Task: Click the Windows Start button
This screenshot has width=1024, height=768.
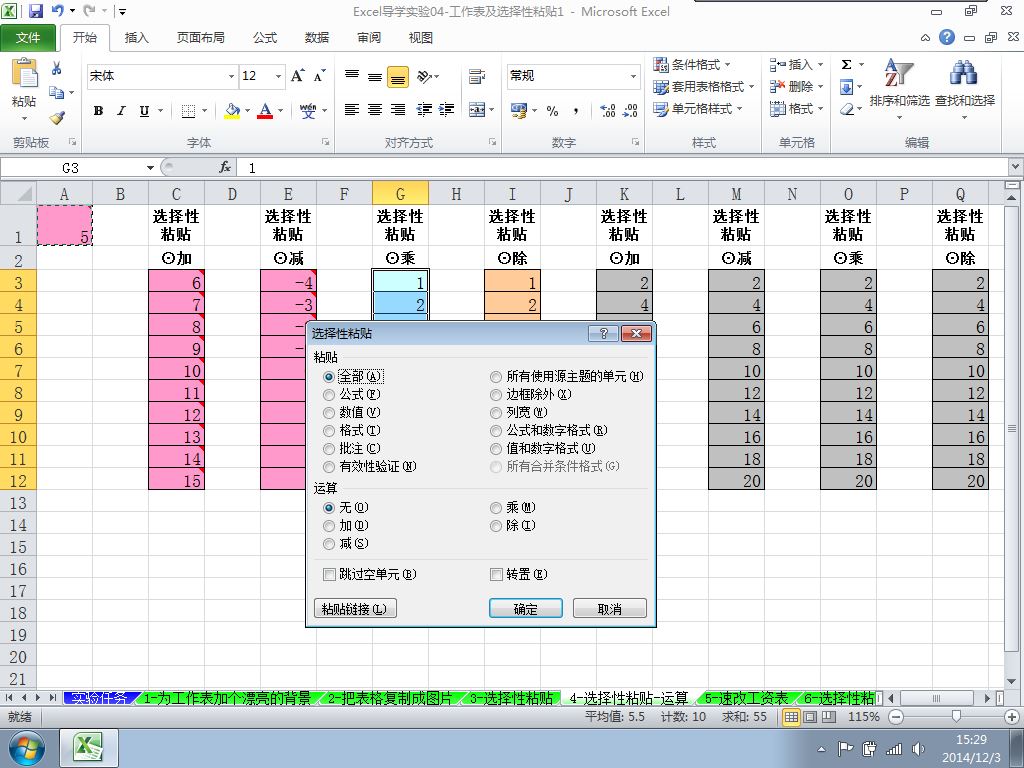Action: tap(26, 748)
